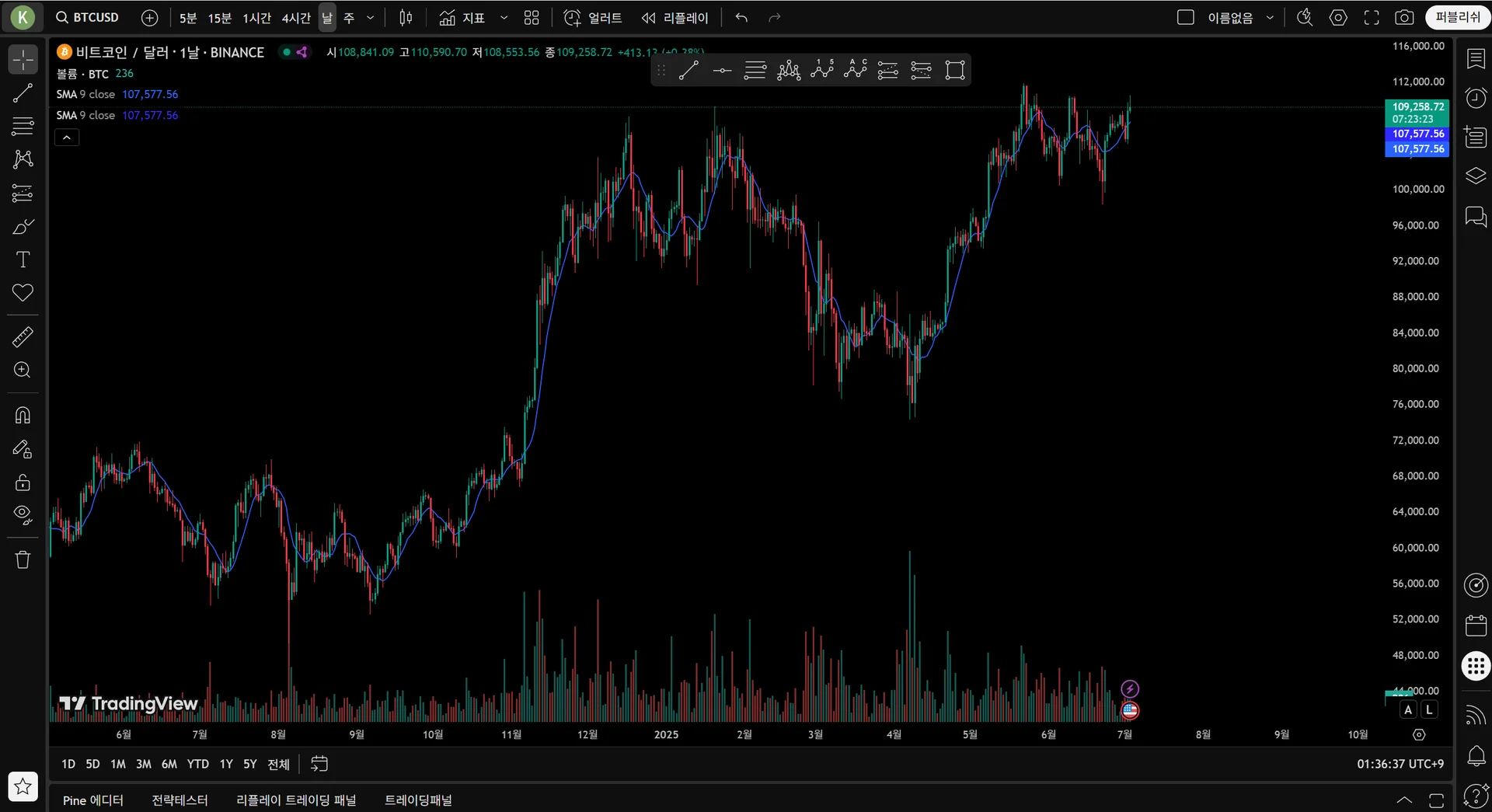This screenshot has width=1492, height=812.
Task: Remove drawings with the trash icon
Action: point(23,559)
